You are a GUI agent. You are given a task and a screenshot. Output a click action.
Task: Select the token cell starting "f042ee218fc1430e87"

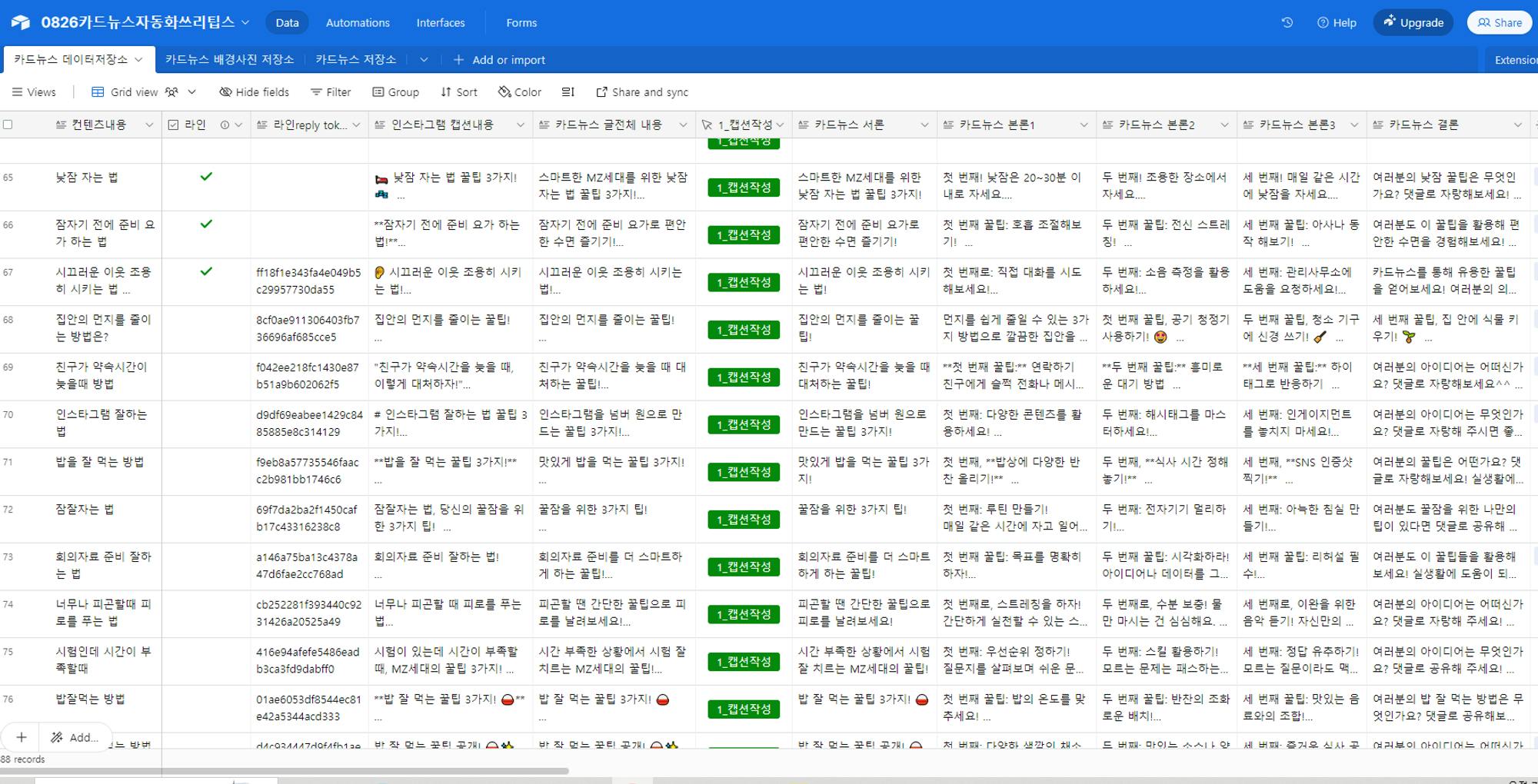(309, 377)
